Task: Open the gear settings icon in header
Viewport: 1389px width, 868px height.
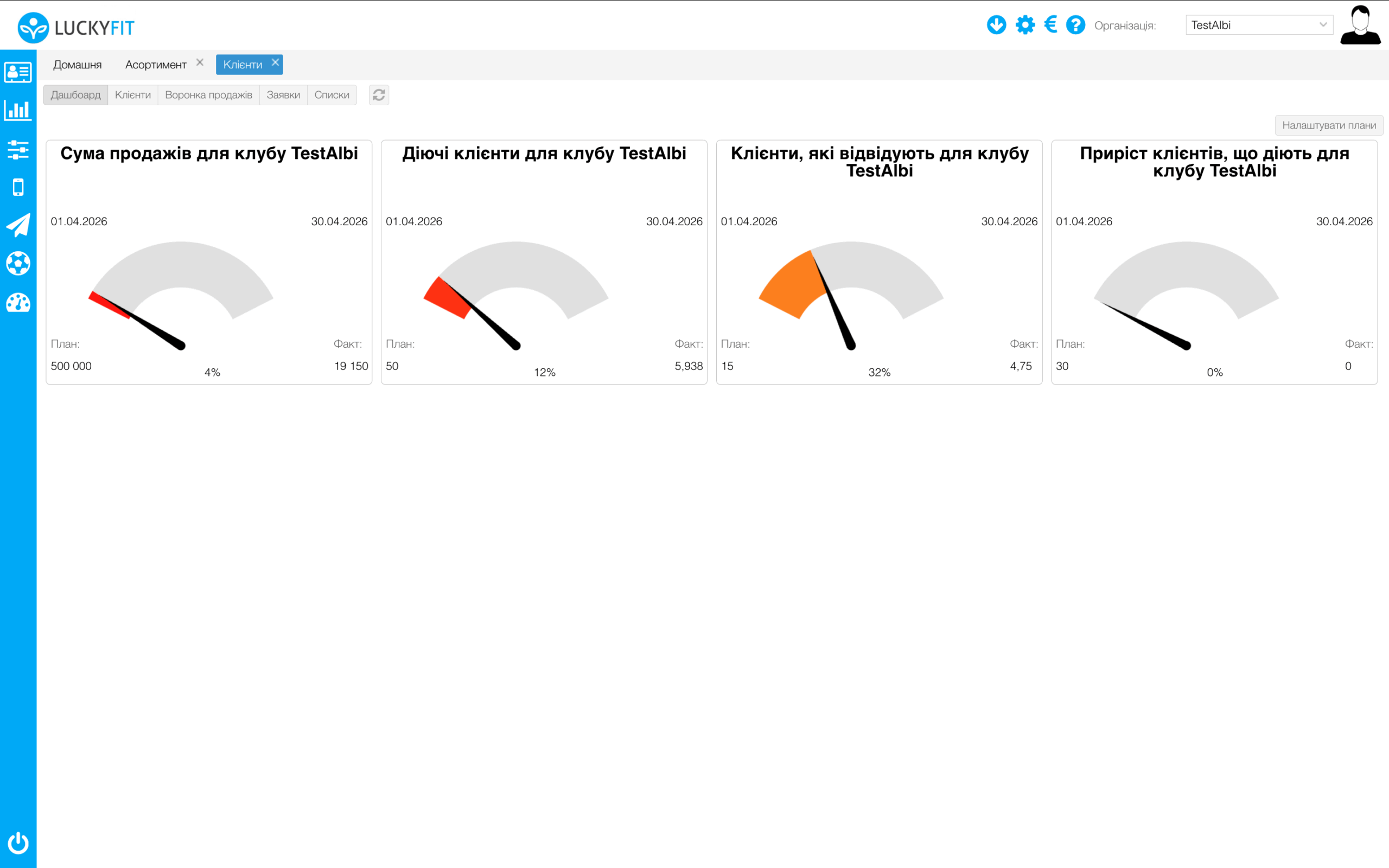Action: pyautogui.click(x=1025, y=25)
